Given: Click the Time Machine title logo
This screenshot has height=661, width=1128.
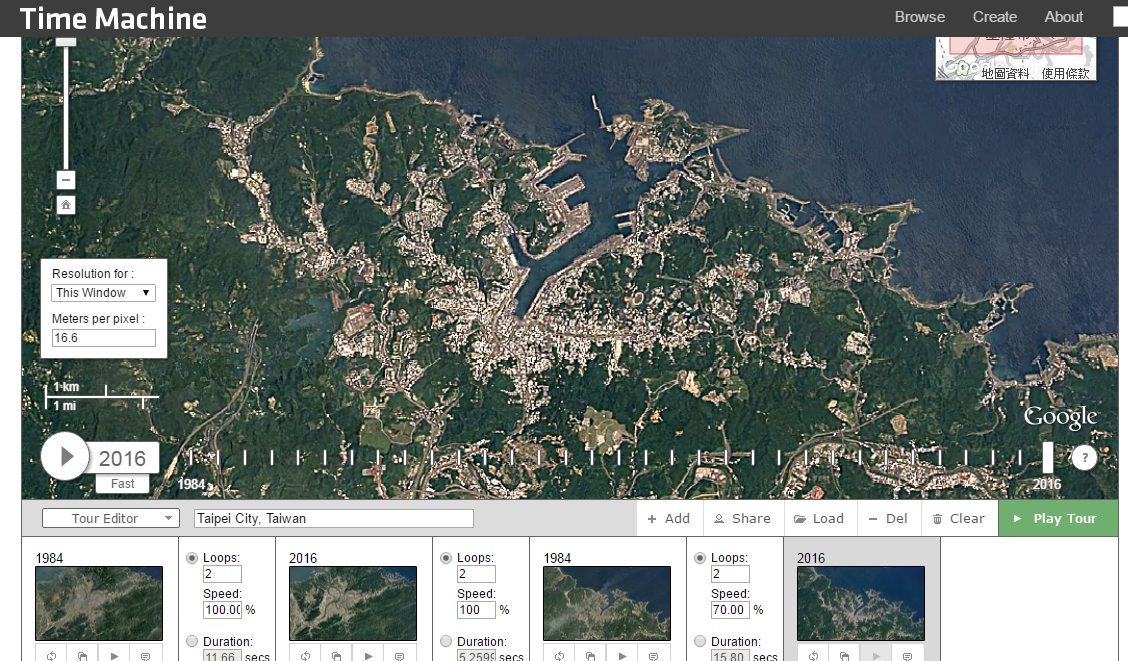Looking at the screenshot, I should point(113,19).
